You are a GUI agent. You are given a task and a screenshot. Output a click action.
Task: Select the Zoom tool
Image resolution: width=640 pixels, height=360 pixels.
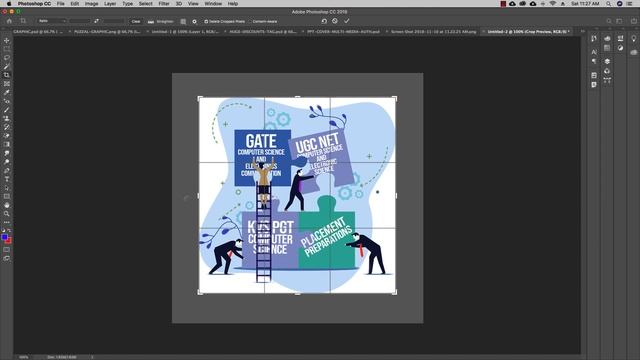pyautogui.click(x=7, y=213)
